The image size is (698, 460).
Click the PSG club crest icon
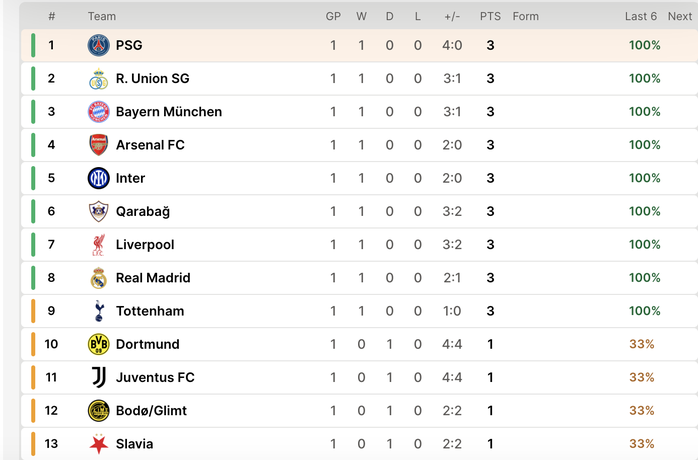98,45
